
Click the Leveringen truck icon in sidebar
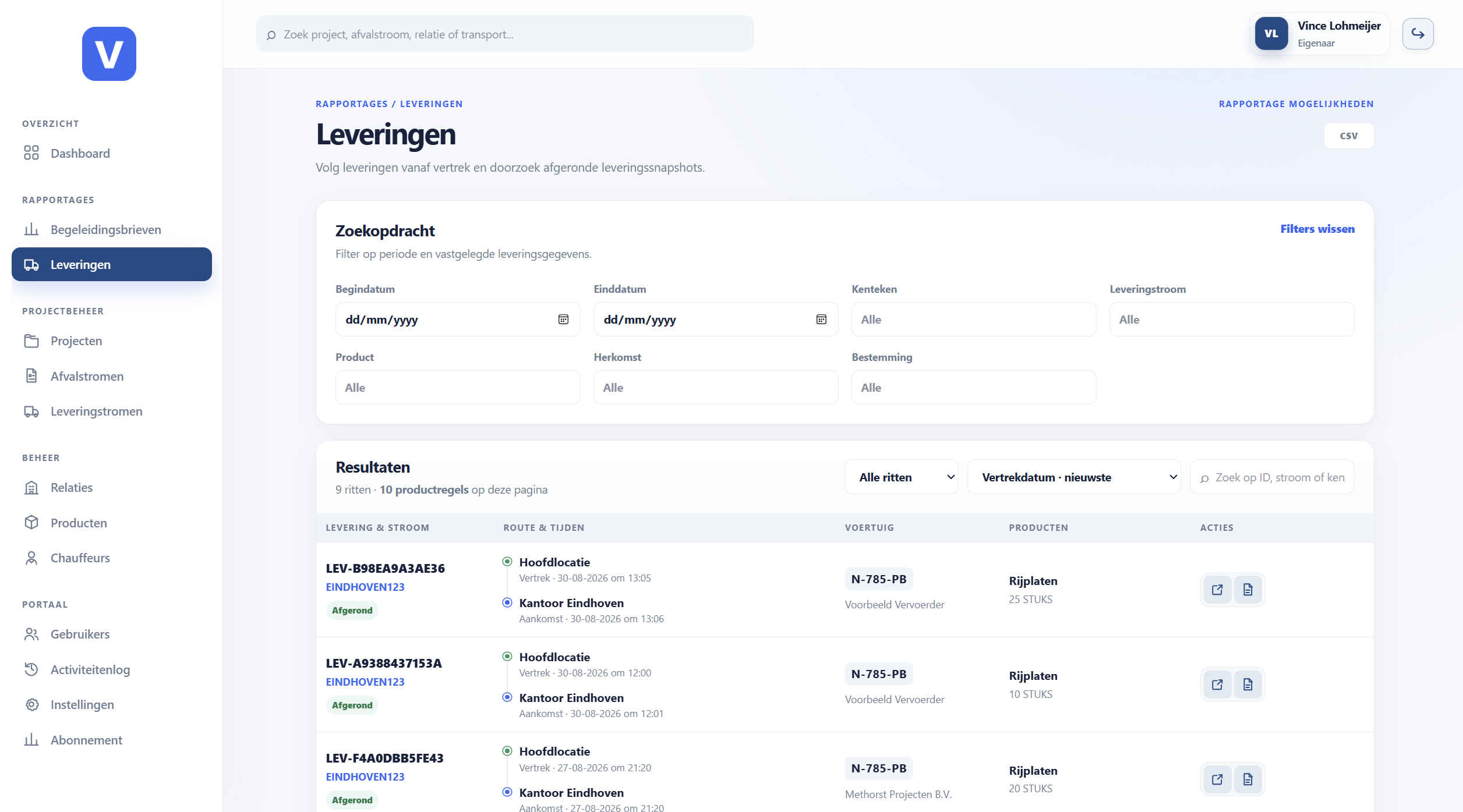[31, 265]
